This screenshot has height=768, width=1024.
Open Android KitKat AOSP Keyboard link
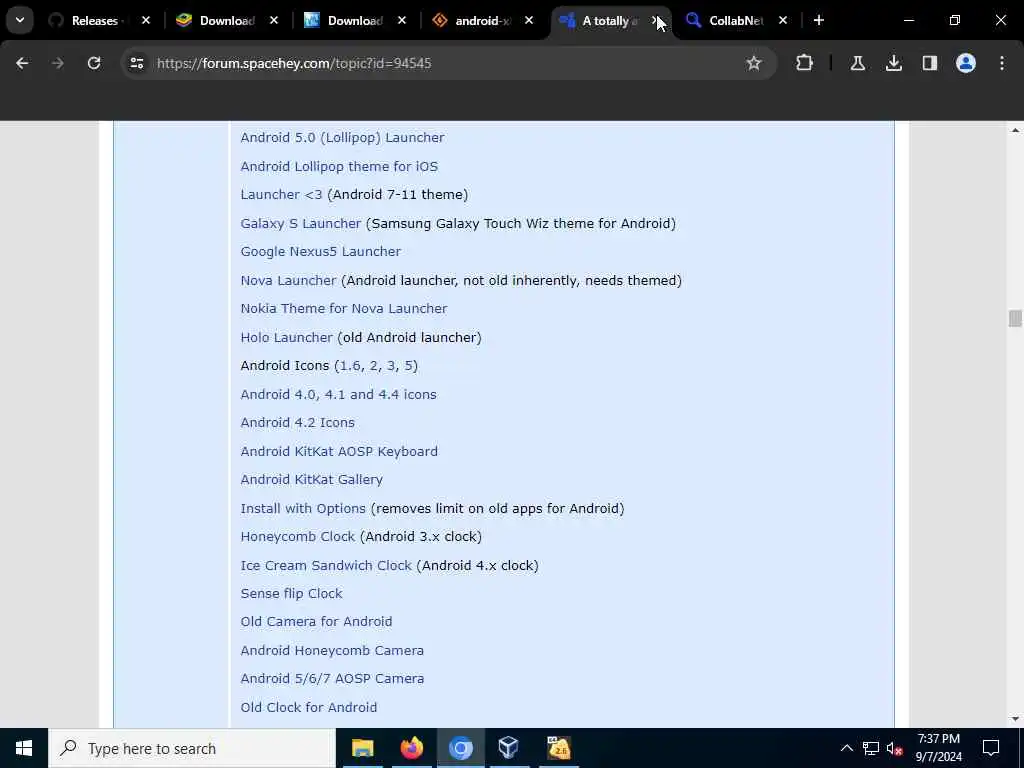coord(339,451)
